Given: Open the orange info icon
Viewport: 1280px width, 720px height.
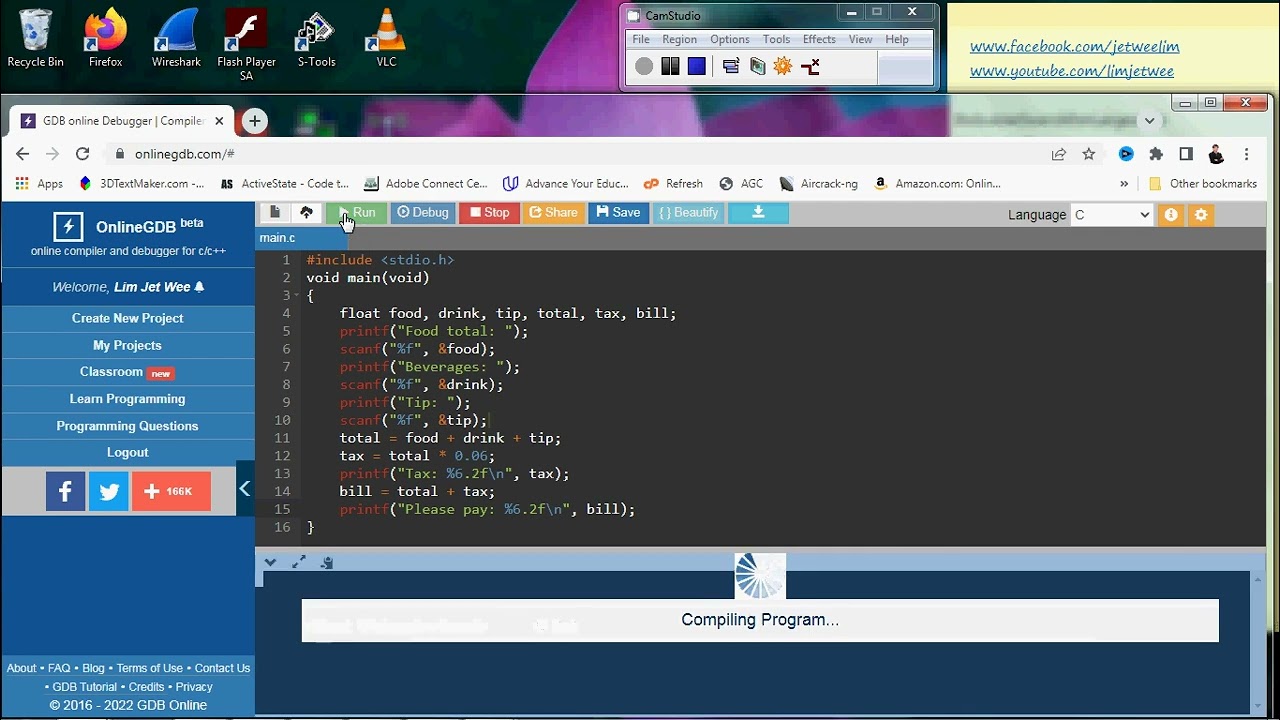Looking at the screenshot, I should coord(1170,215).
